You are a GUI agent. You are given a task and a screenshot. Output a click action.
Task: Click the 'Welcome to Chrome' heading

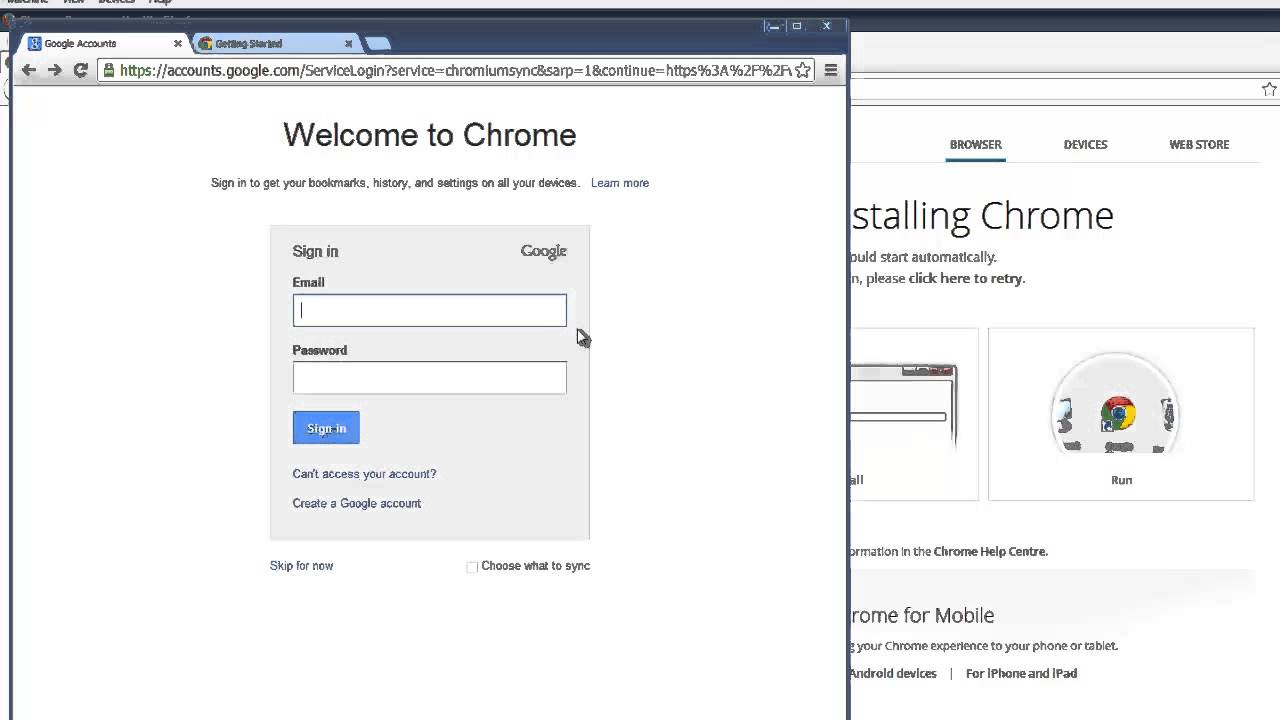click(430, 135)
